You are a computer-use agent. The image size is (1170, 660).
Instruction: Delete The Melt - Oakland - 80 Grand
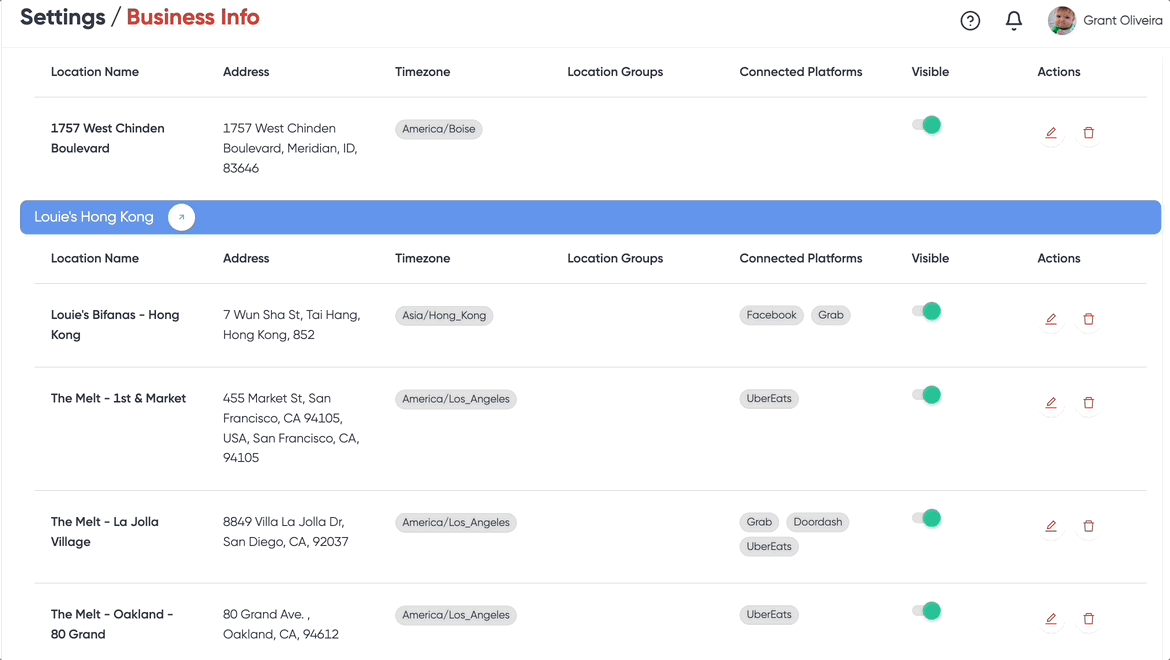click(1089, 618)
